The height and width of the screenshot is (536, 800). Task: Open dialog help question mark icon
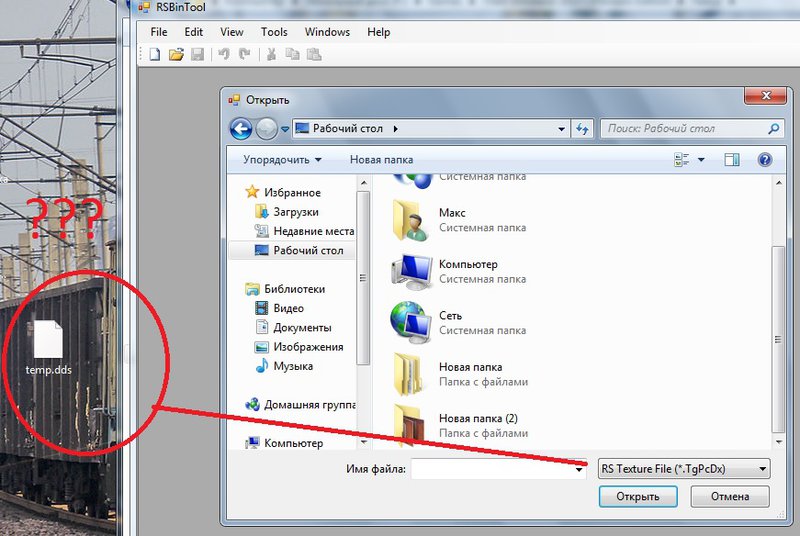pos(764,160)
